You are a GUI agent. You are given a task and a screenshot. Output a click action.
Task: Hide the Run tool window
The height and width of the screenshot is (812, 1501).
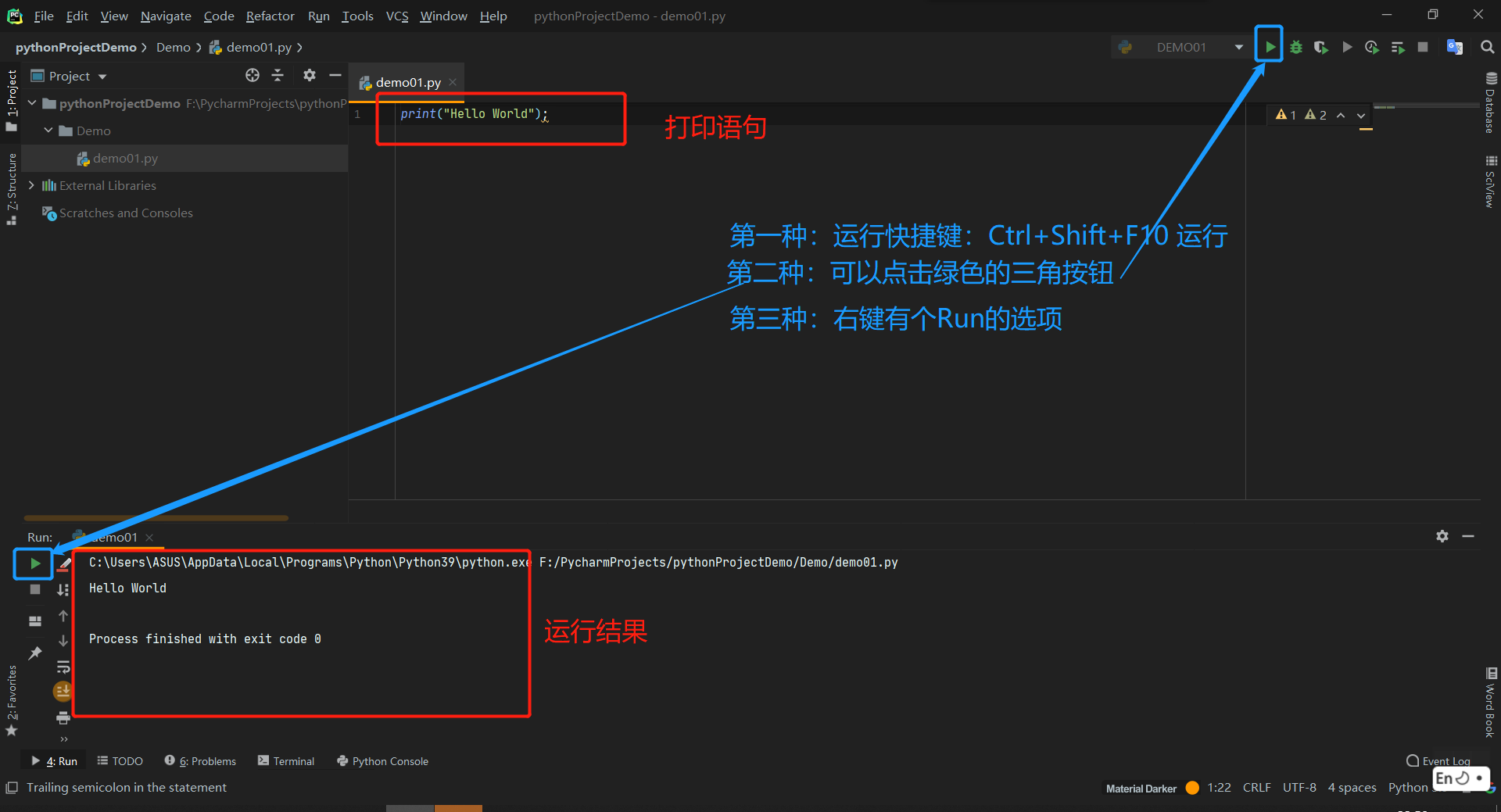1468,536
